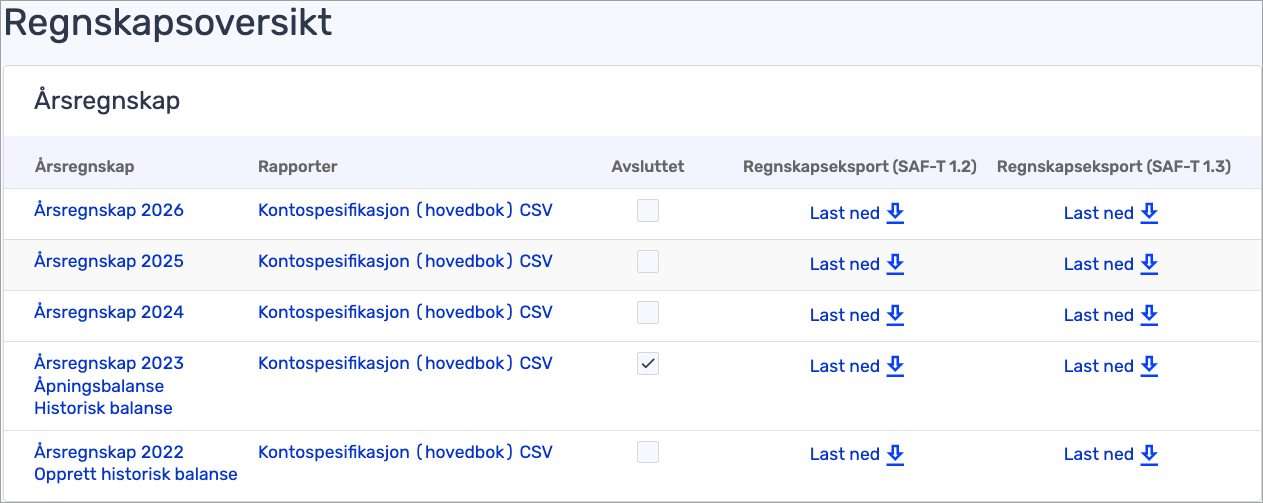This screenshot has height=503, width=1263.
Task: Click SAF-T 1.3 download arrow for 2022
Action: tap(1149, 454)
